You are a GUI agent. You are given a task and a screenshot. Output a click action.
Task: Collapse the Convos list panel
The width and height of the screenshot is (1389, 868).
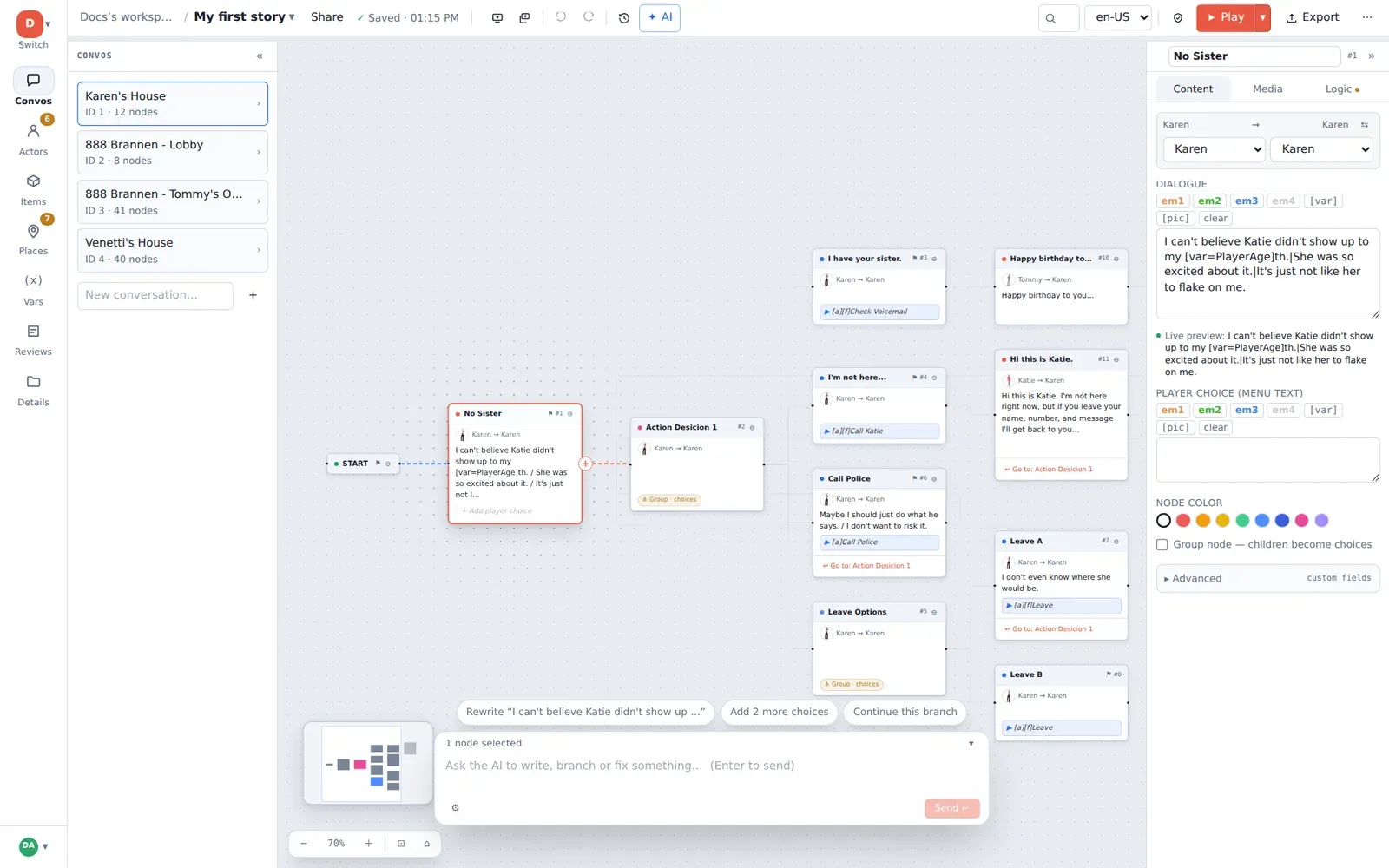pyautogui.click(x=260, y=56)
